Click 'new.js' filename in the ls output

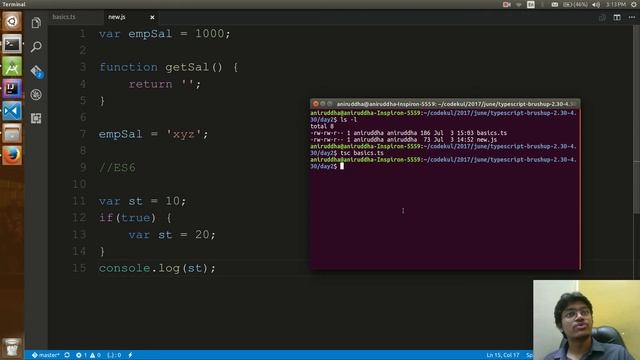pos(487,140)
